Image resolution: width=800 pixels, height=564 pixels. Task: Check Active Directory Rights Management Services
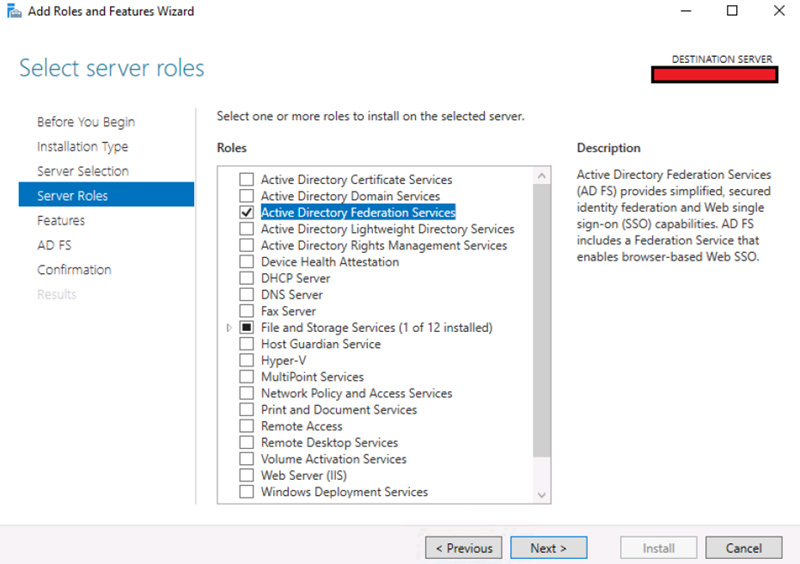point(246,245)
